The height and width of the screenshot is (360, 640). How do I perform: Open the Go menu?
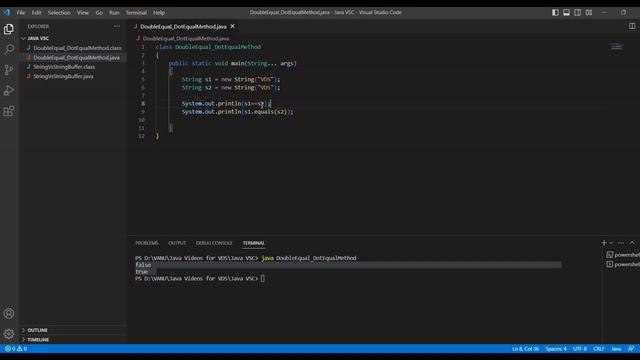tap(99, 12)
